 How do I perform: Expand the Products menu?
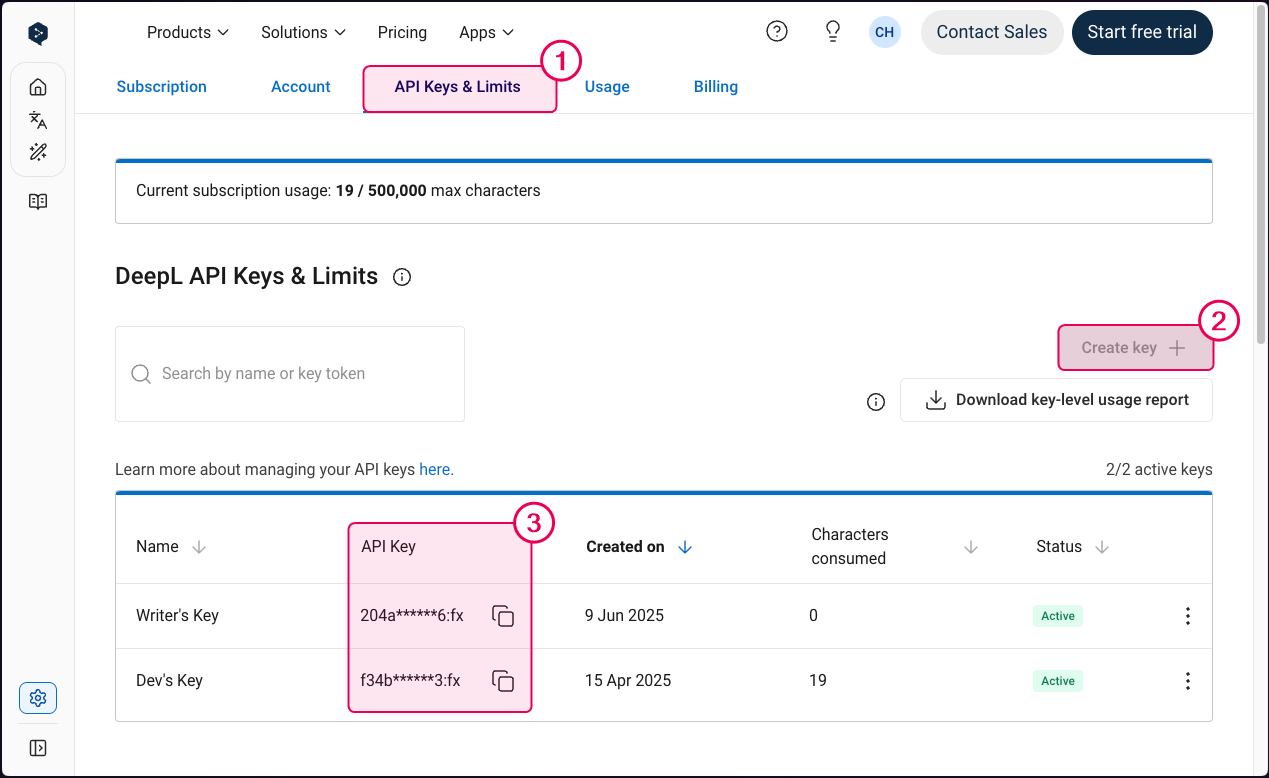(x=187, y=32)
